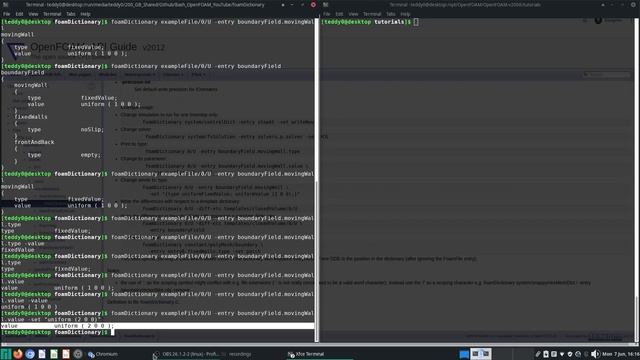Click 'fixedWalls' in the boundaryField output
Image resolution: width=640 pixels, height=360 pixels.
coord(31,117)
